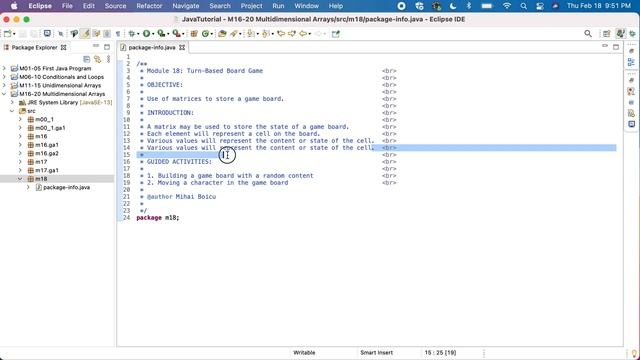Click in the GUIDED ACTIVITIES comment line
The width and height of the screenshot is (640, 360).
click(179, 162)
